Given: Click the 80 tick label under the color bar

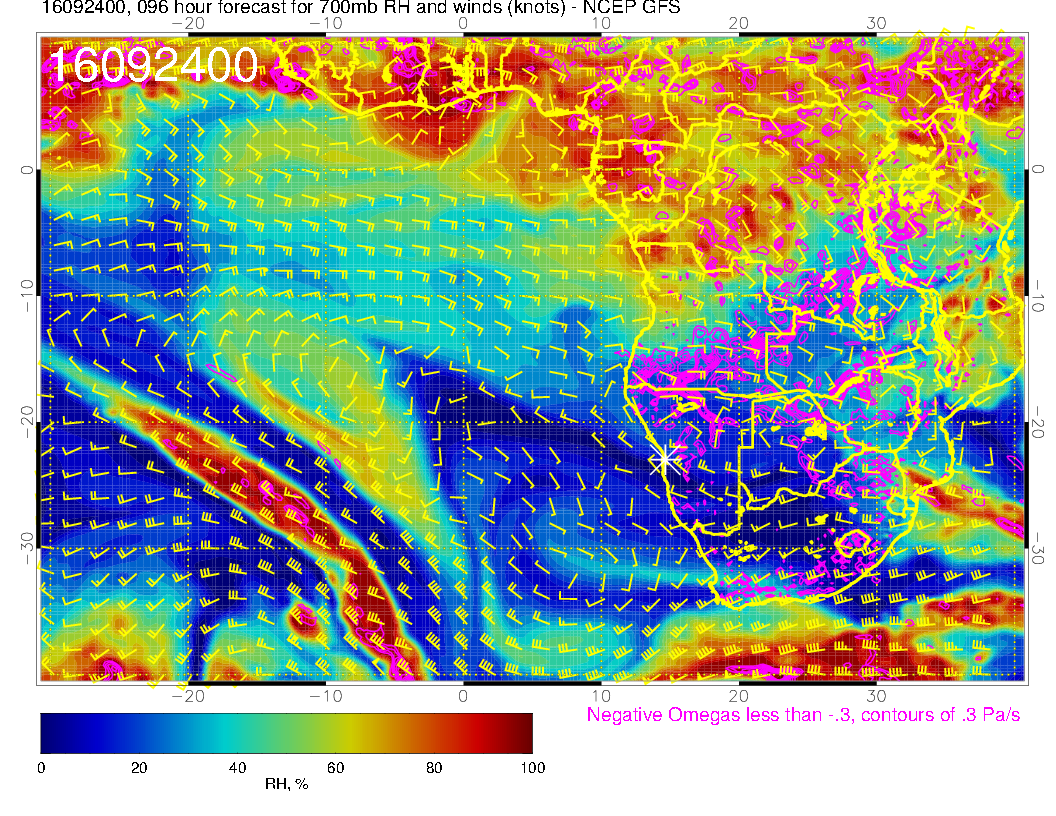Looking at the screenshot, I should tap(434, 768).
